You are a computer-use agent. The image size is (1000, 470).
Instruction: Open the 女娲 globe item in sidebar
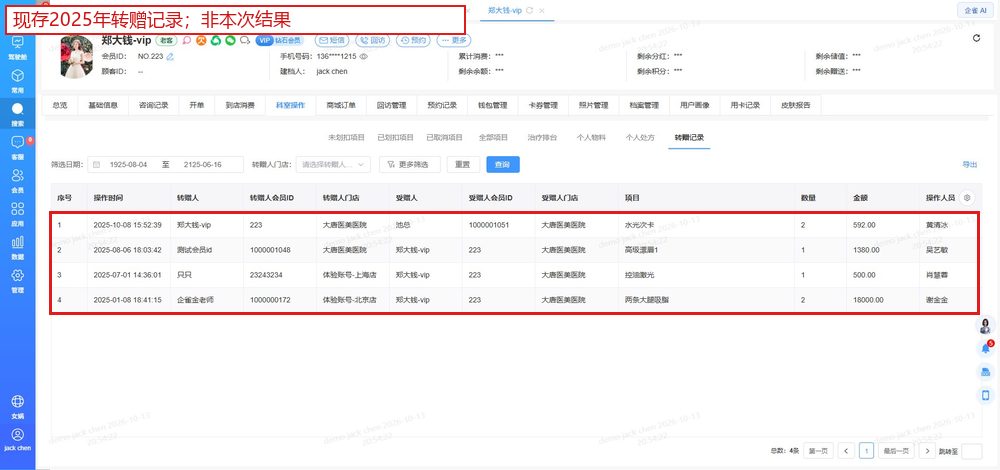coord(17,406)
